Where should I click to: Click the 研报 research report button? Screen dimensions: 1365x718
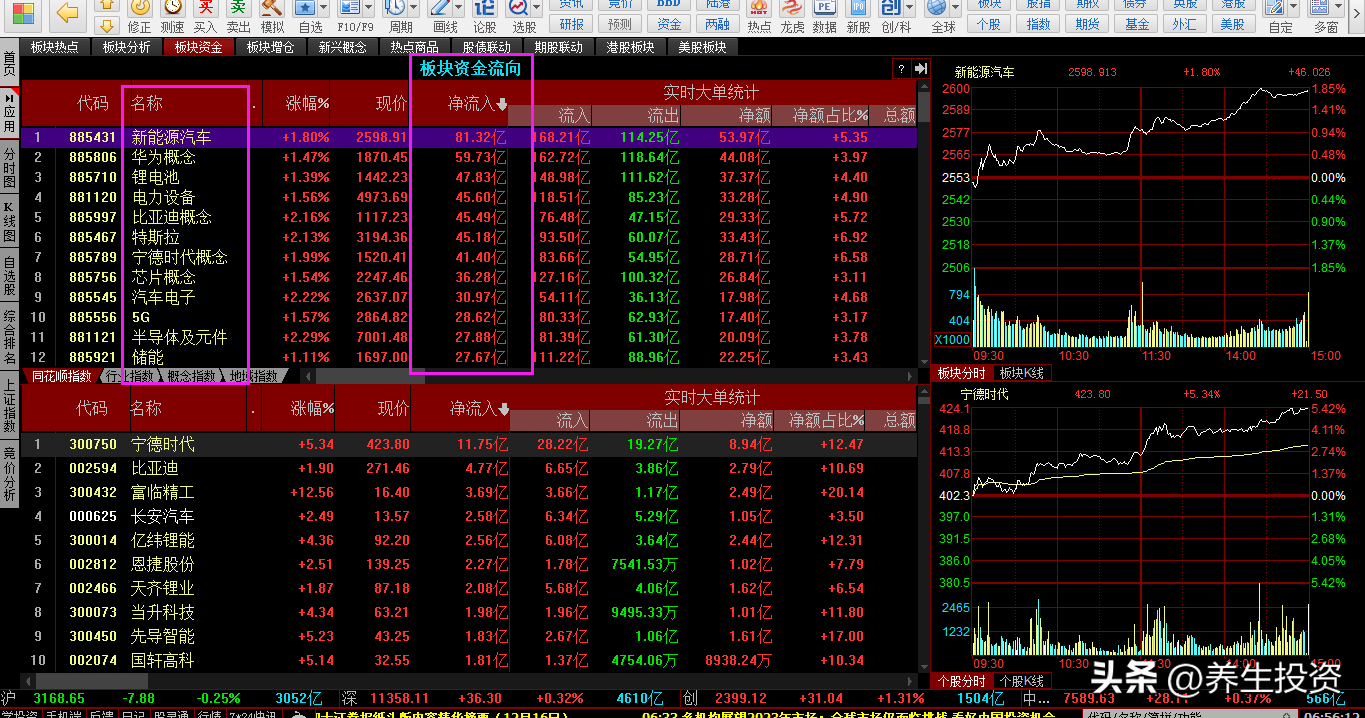point(572,24)
